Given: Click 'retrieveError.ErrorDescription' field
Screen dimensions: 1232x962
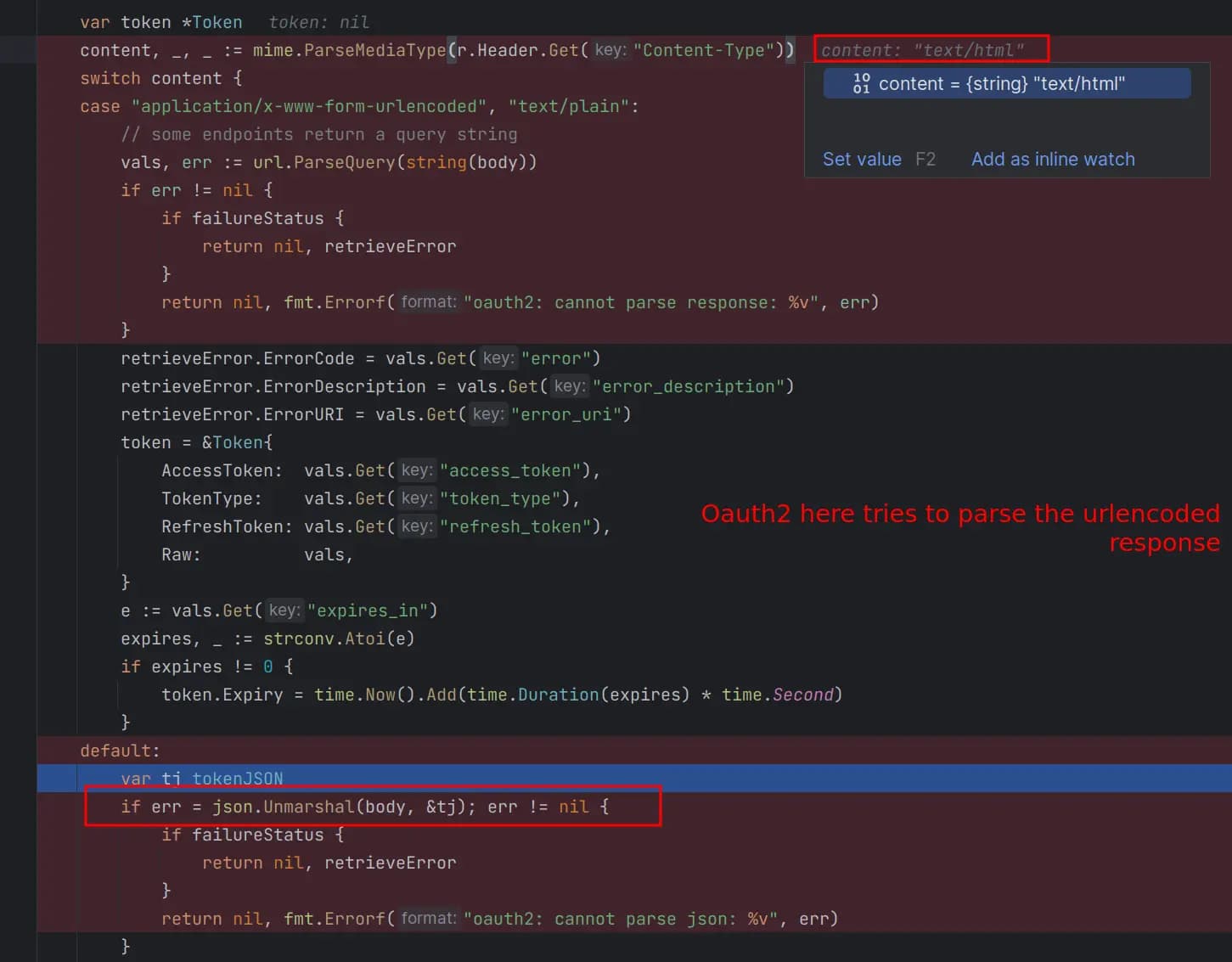Looking at the screenshot, I should [273, 386].
